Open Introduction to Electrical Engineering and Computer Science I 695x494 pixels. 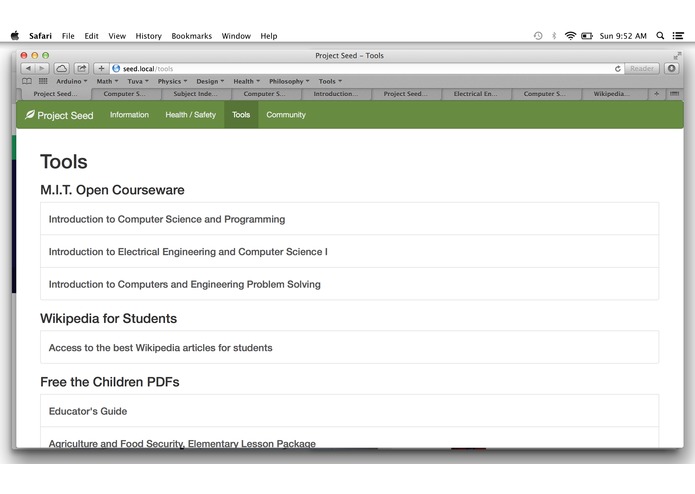[x=349, y=252]
